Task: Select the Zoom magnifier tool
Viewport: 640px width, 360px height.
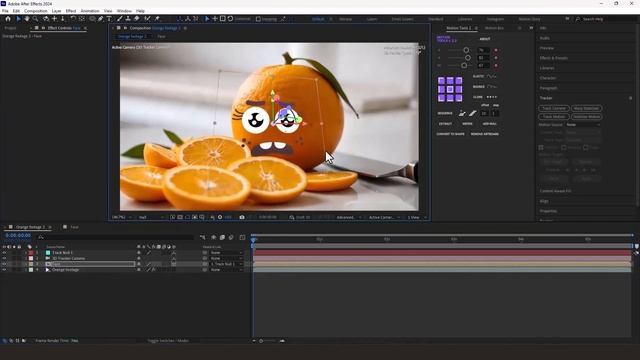Action: click(36, 19)
